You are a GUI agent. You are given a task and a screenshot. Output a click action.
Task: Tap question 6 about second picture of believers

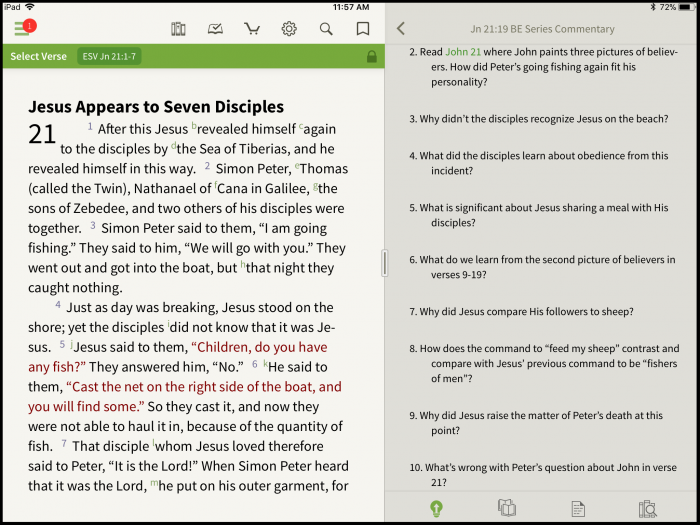542,267
